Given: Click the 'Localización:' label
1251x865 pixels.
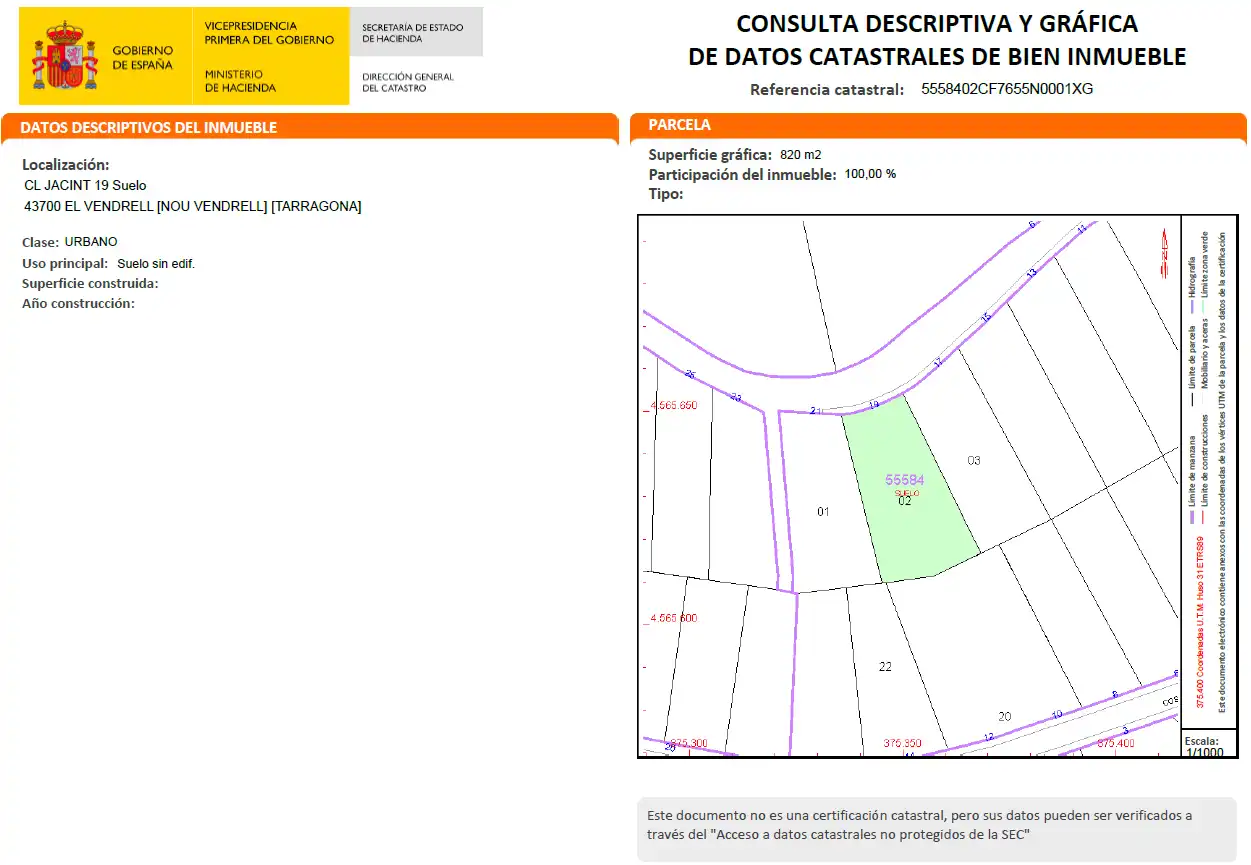Looking at the screenshot, I should [66, 165].
